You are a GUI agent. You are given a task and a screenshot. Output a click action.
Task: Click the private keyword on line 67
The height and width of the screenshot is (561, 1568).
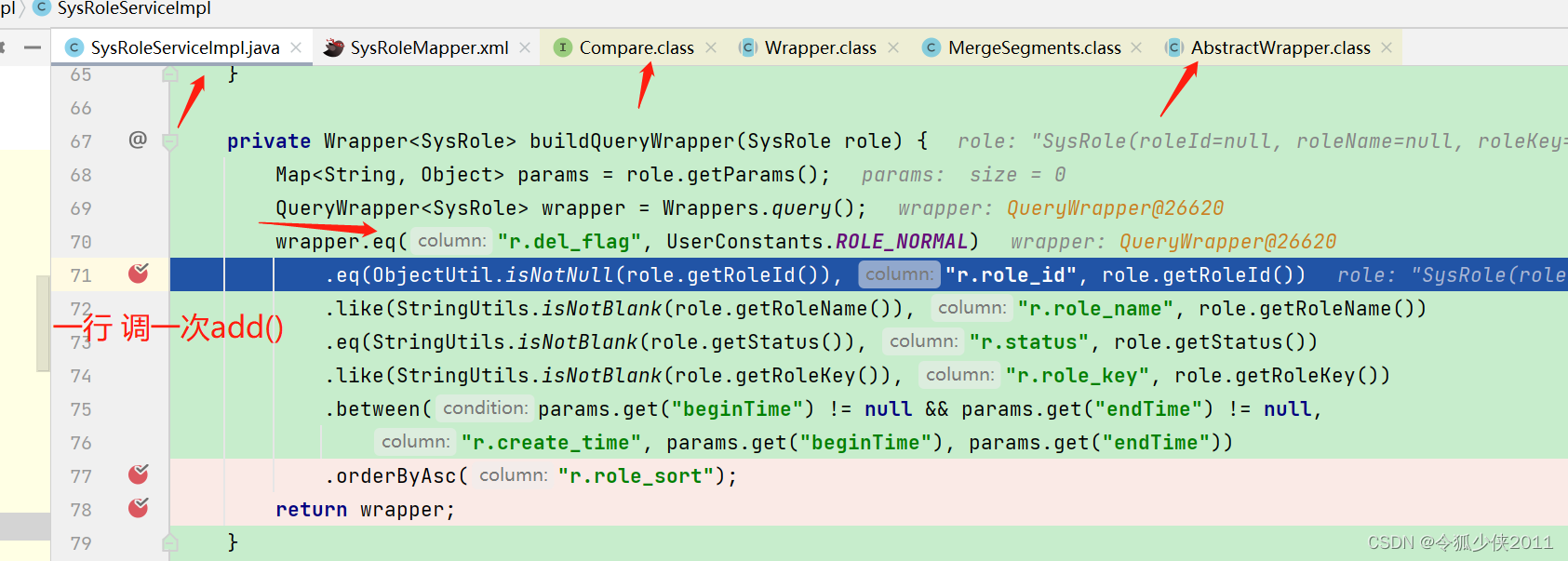click(x=269, y=141)
